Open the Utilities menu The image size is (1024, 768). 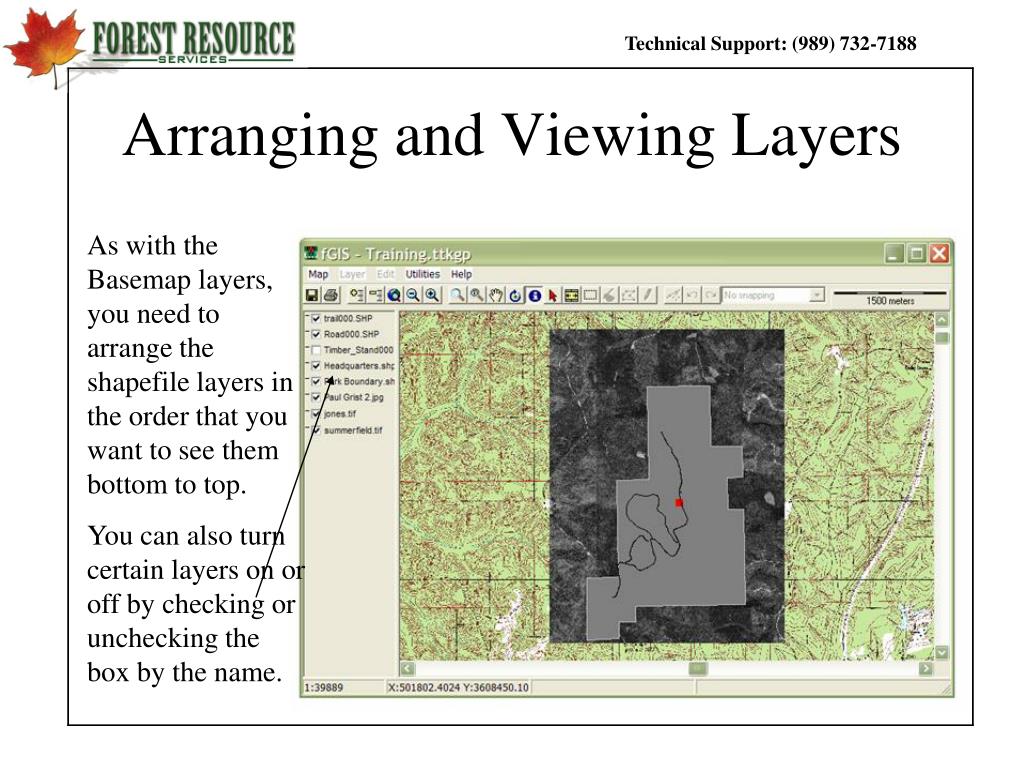(x=423, y=274)
